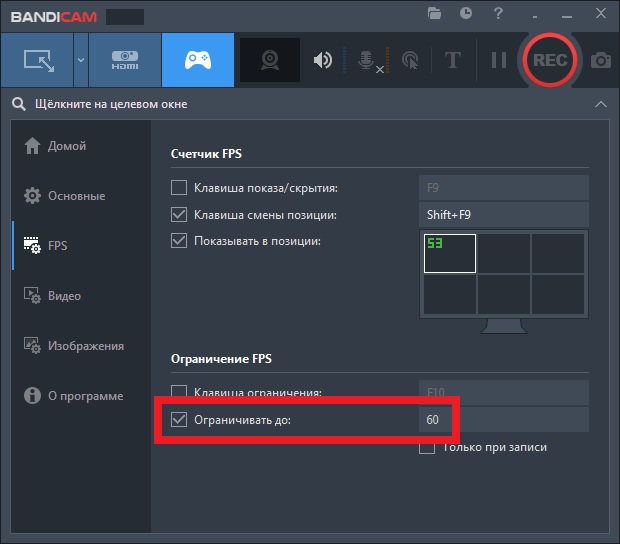Click the text overlay T icon
Viewport: 620px width, 544px height.
pos(452,60)
